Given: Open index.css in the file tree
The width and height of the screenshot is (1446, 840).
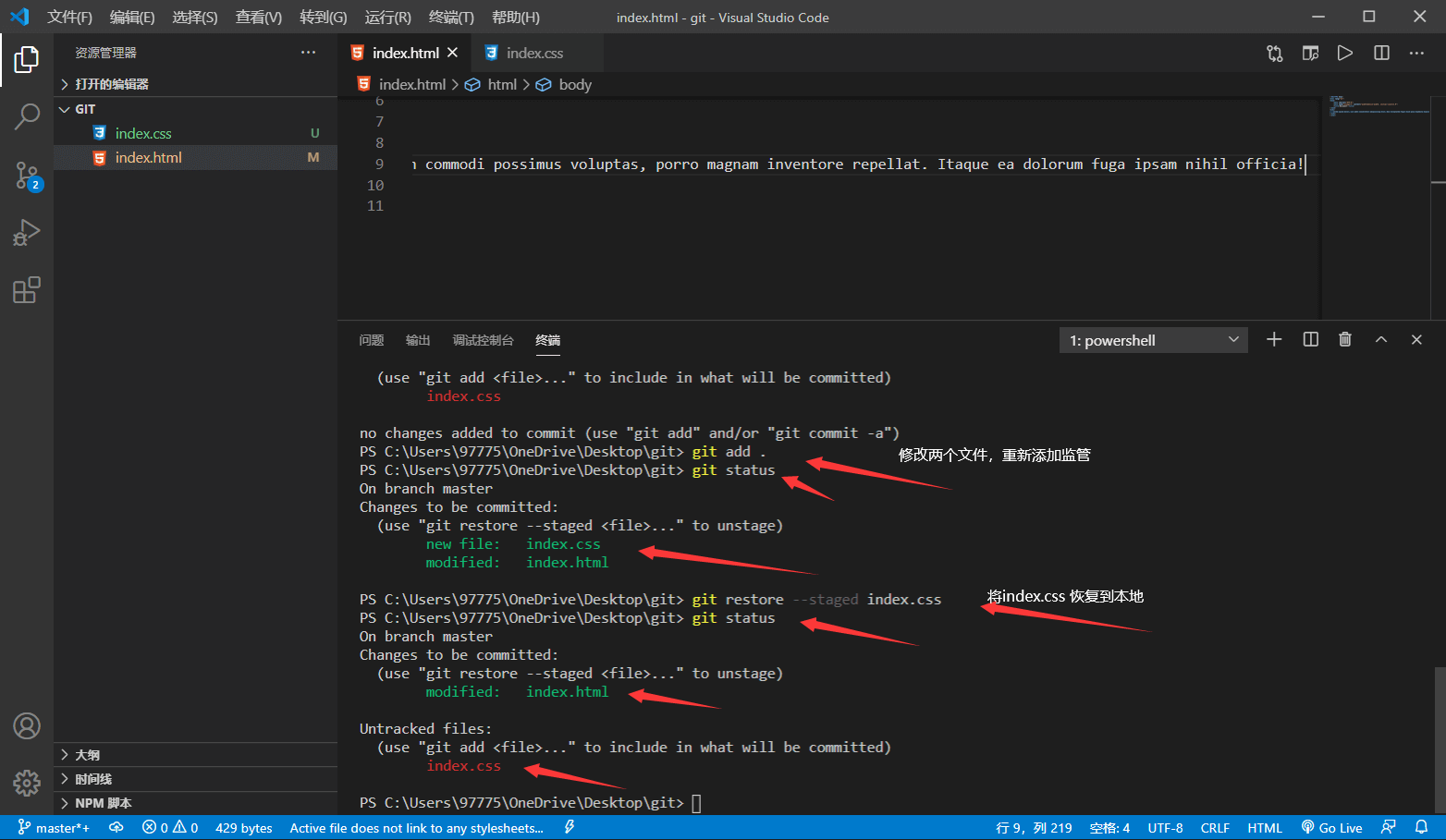Looking at the screenshot, I should [x=195, y=133].
